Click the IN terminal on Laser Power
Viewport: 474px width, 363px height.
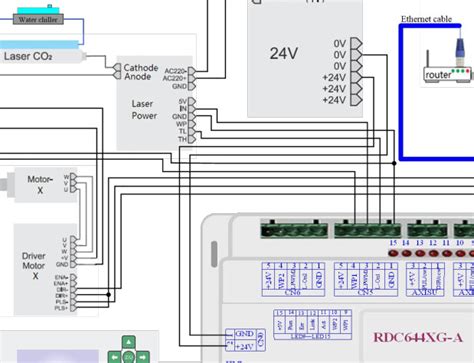(192, 109)
